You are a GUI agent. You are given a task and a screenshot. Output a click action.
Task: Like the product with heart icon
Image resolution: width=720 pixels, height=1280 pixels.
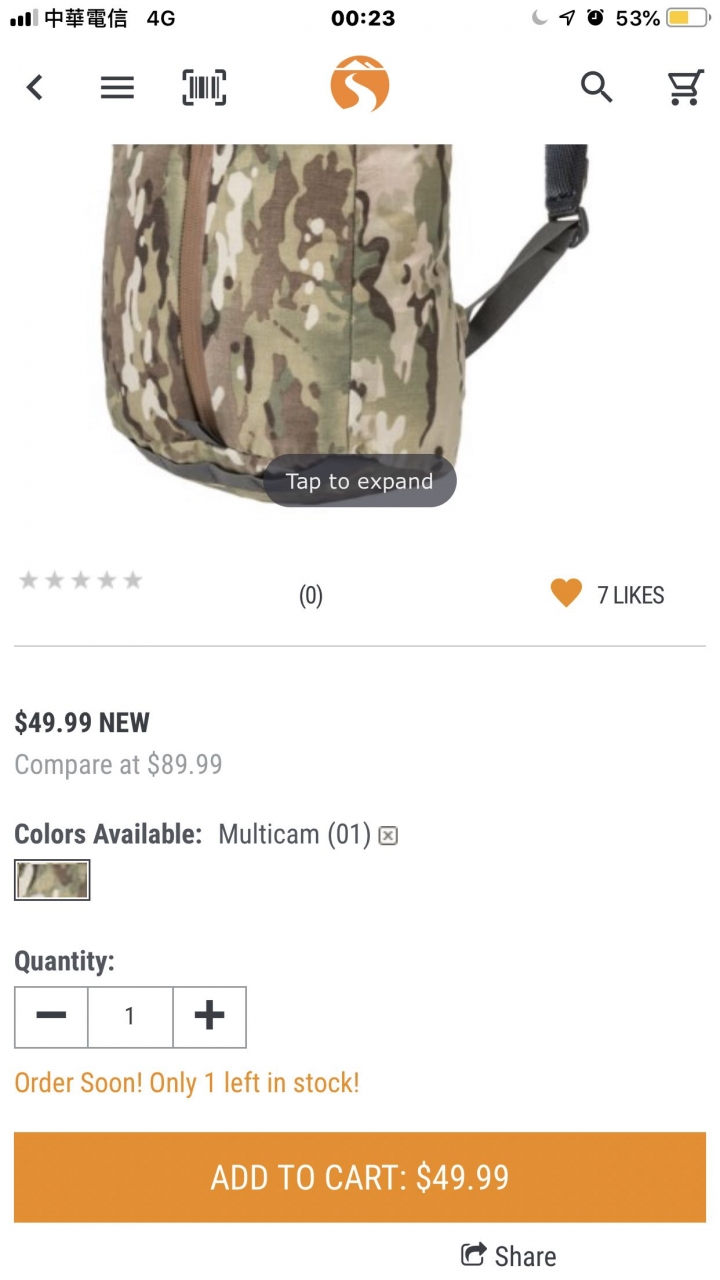coord(566,594)
